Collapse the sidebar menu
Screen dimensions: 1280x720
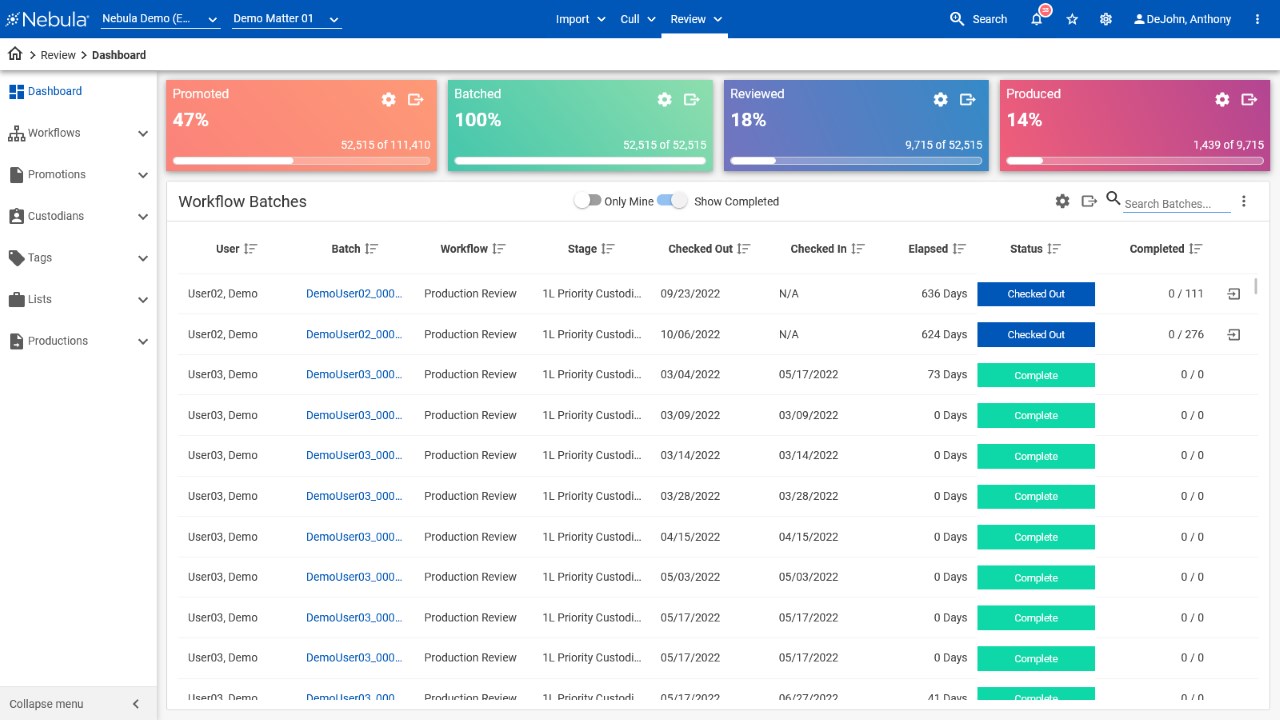point(78,704)
